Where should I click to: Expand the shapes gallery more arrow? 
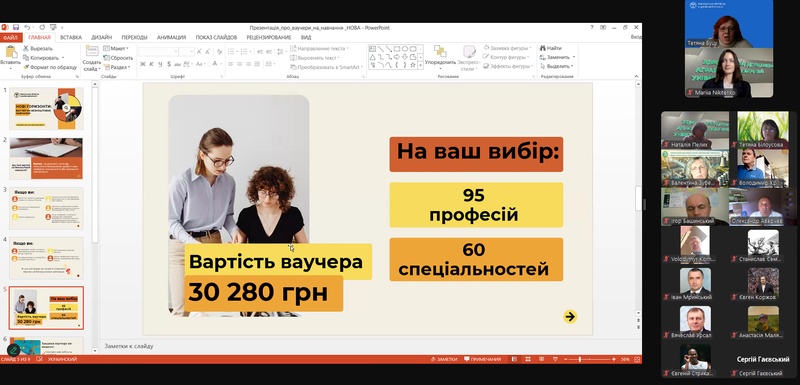point(420,65)
